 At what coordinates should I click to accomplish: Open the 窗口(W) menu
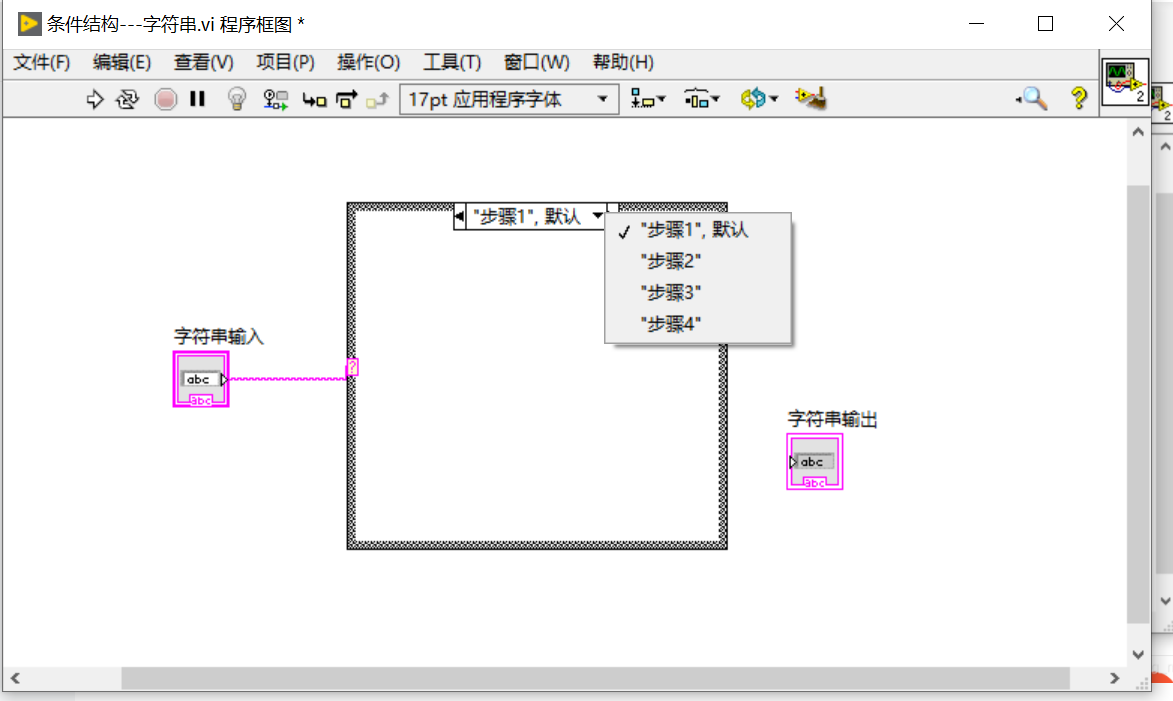click(536, 62)
